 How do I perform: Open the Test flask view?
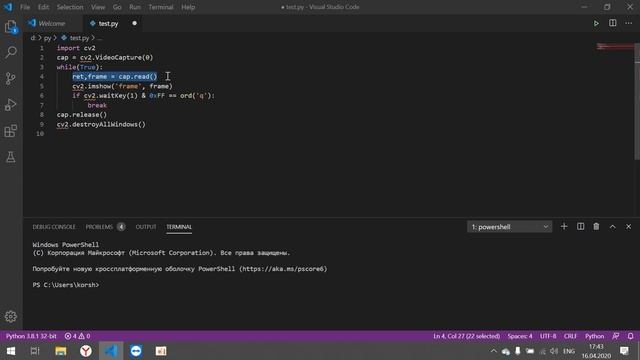(11, 157)
